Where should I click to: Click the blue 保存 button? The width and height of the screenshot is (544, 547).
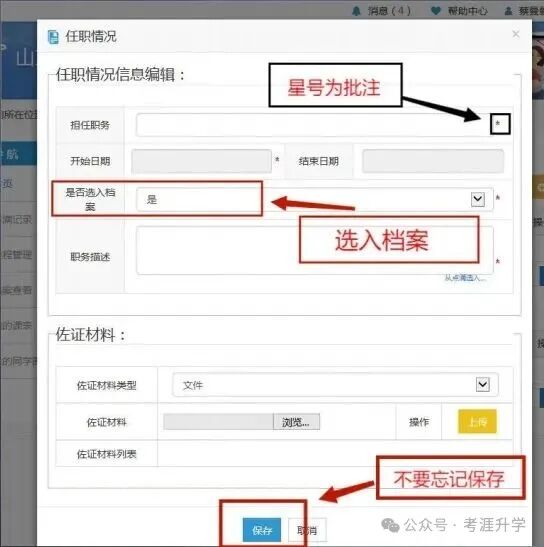coord(262,530)
